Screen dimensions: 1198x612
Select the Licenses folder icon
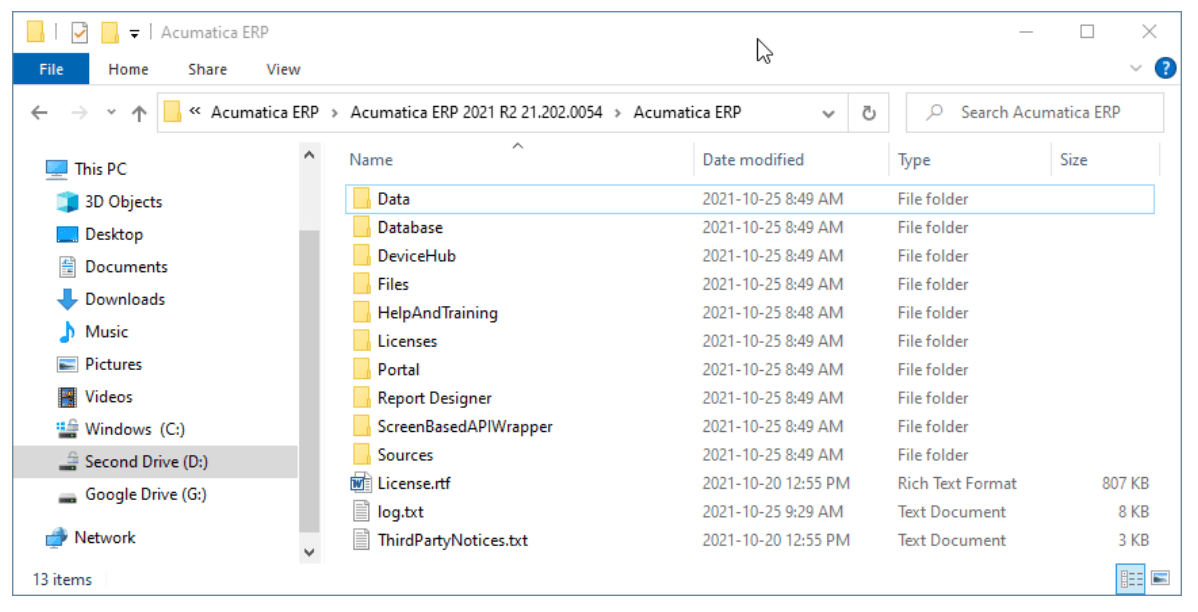tap(361, 341)
